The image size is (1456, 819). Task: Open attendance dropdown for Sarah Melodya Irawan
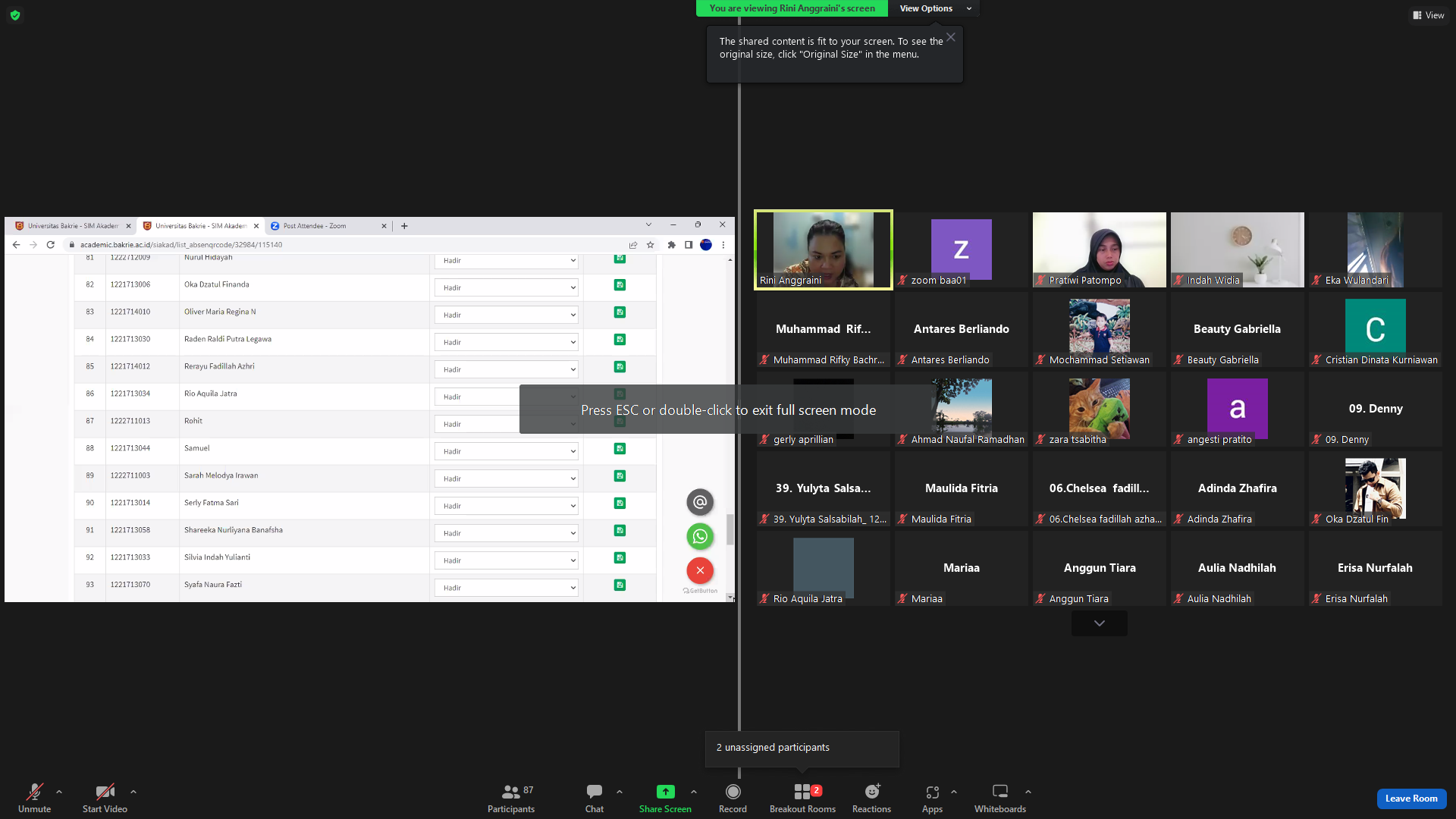[x=507, y=479]
